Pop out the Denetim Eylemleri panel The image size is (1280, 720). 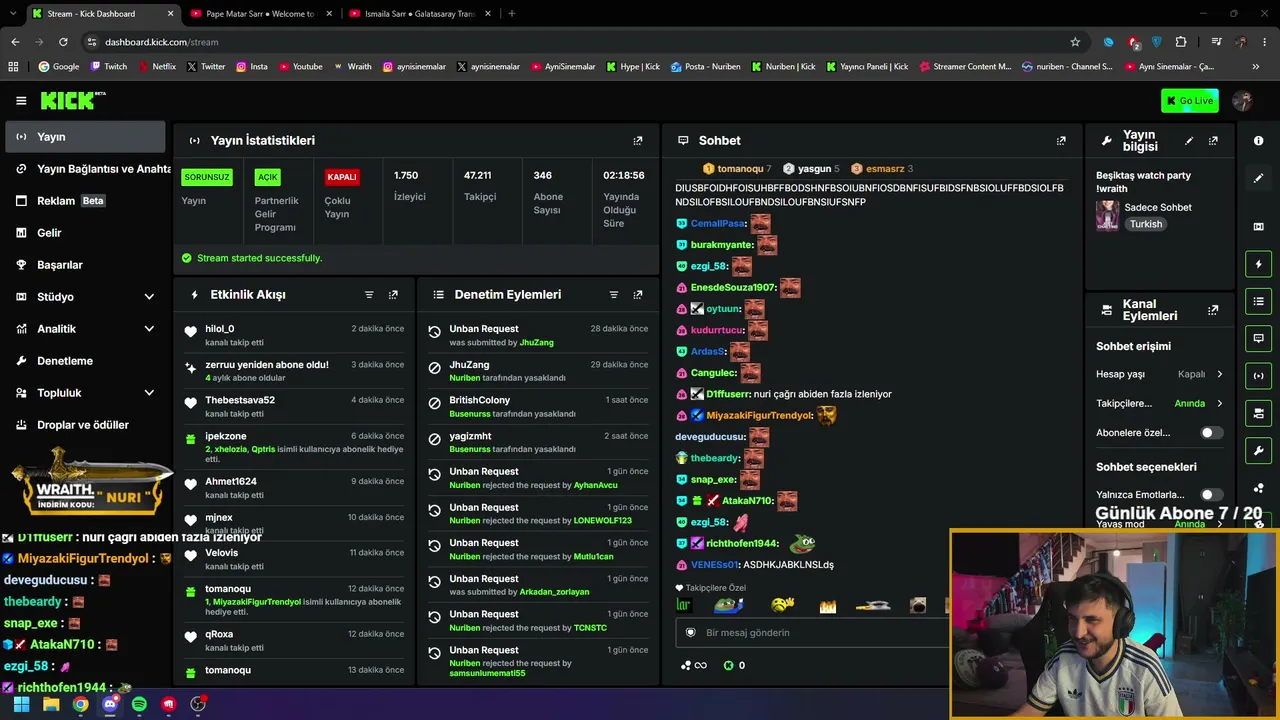638,295
